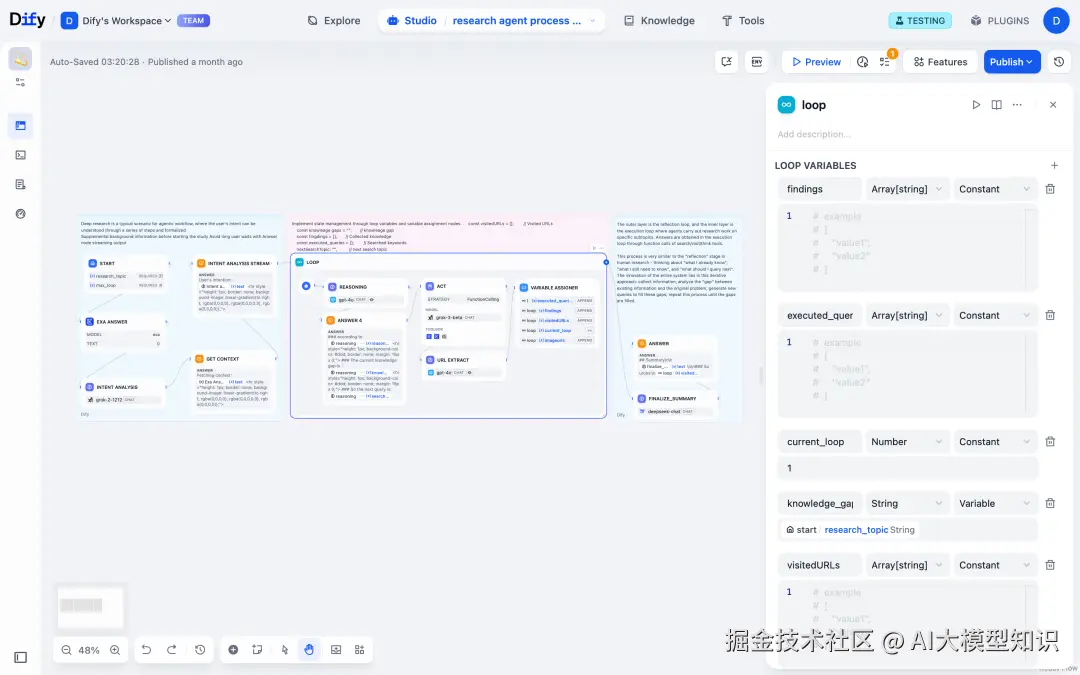1080x675 pixels.
Task: Open PLUGINS page
Action: click(x=999, y=21)
